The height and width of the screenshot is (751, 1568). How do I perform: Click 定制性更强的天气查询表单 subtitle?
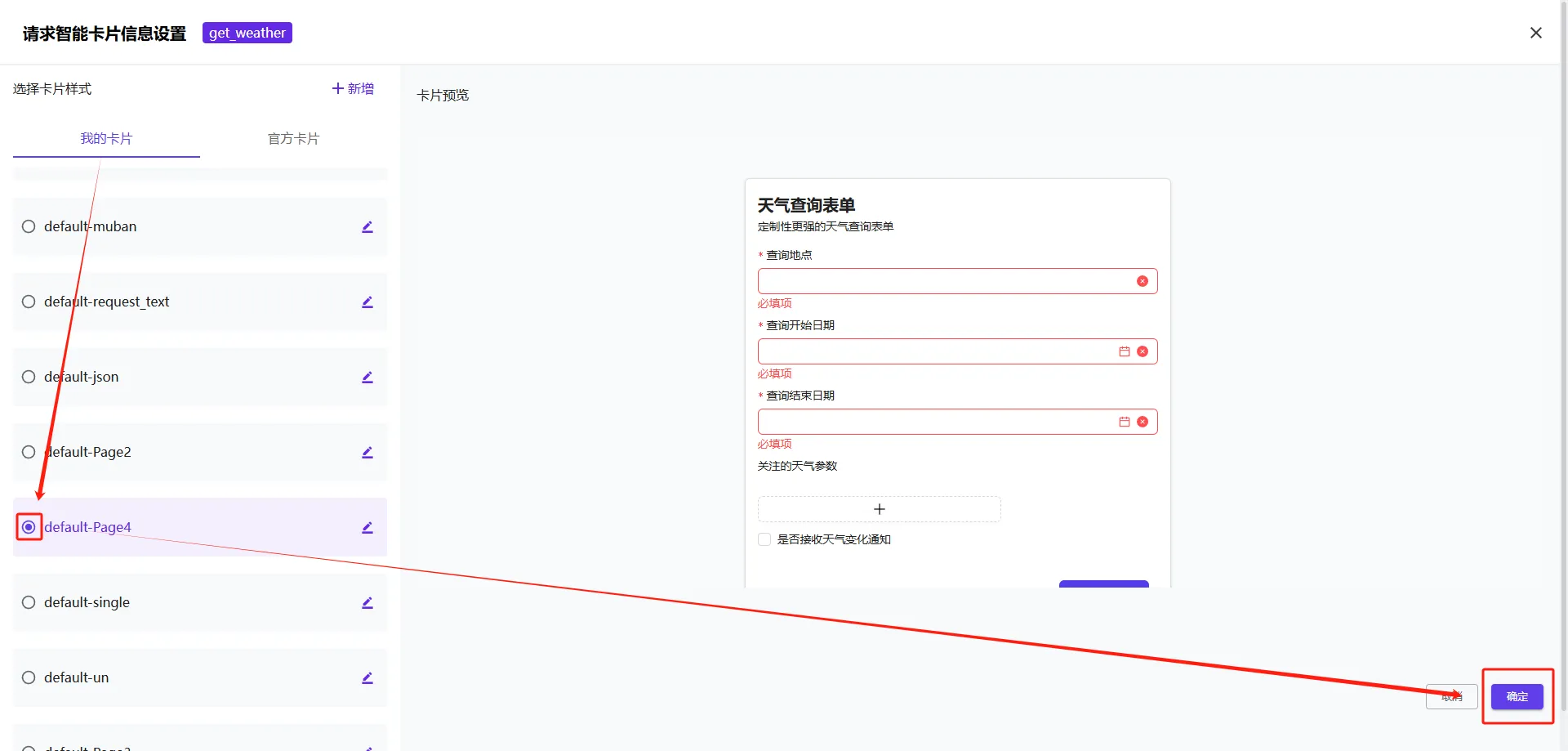(x=826, y=226)
